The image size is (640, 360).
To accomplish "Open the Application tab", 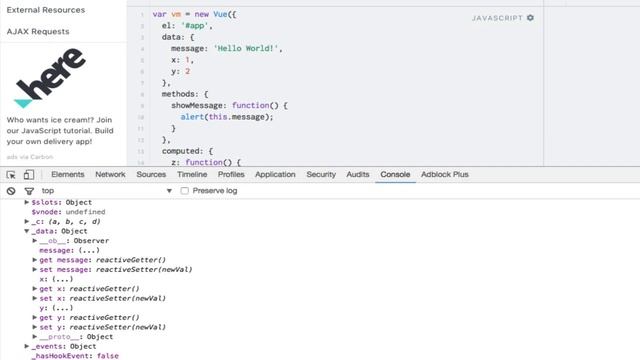I will 275,174.
